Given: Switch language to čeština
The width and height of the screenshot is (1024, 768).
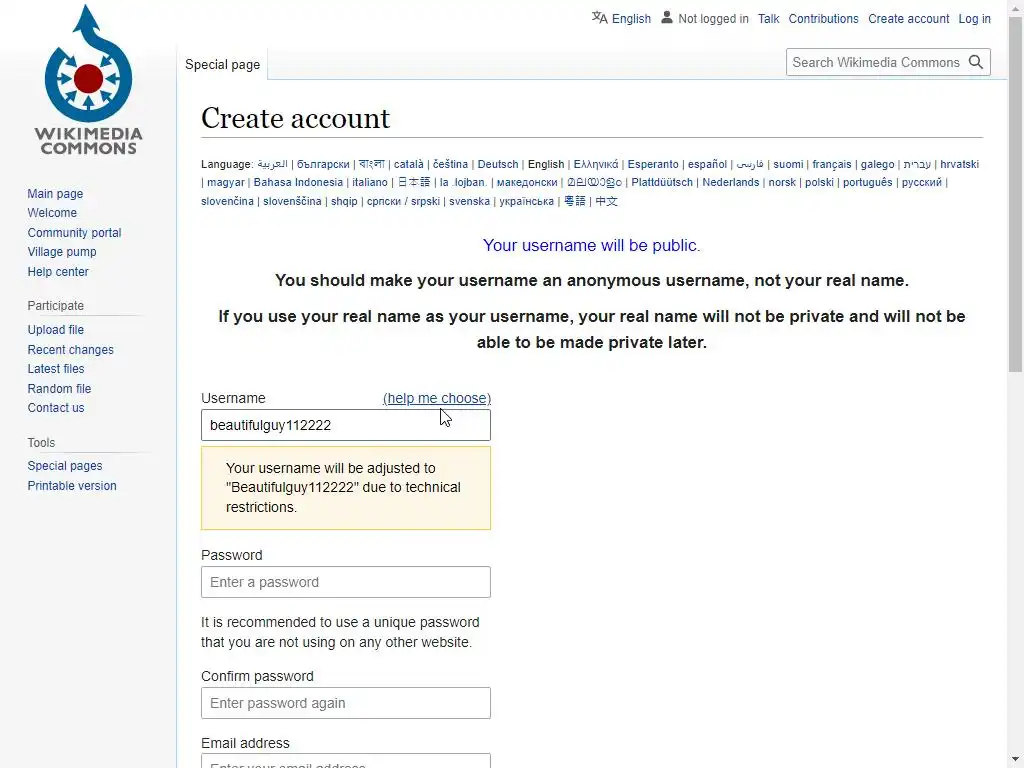Looking at the screenshot, I should [451, 165].
